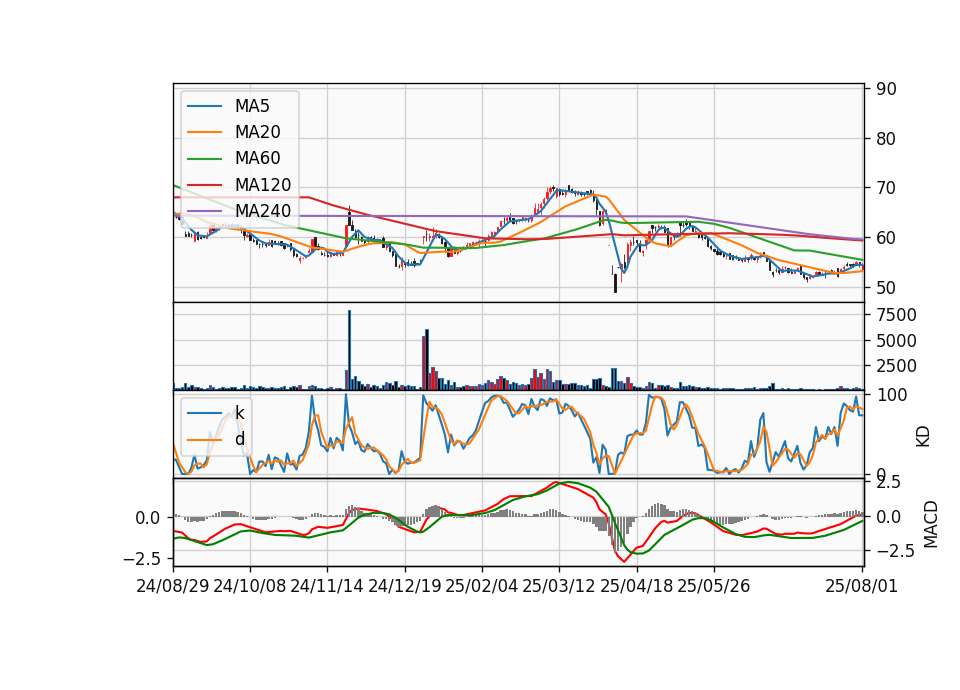The width and height of the screenshot is (960, 690).
Task: Click the MA240 legend label
Action: (x=263, y=211)
